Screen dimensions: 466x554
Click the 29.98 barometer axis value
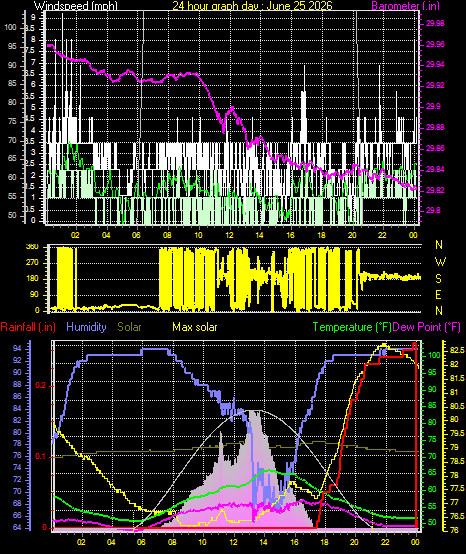(435, 23)
